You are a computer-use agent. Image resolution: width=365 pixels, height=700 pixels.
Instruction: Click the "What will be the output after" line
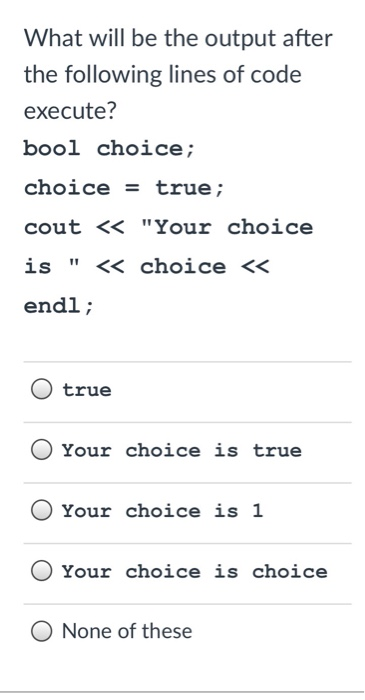tap(178, 38)
